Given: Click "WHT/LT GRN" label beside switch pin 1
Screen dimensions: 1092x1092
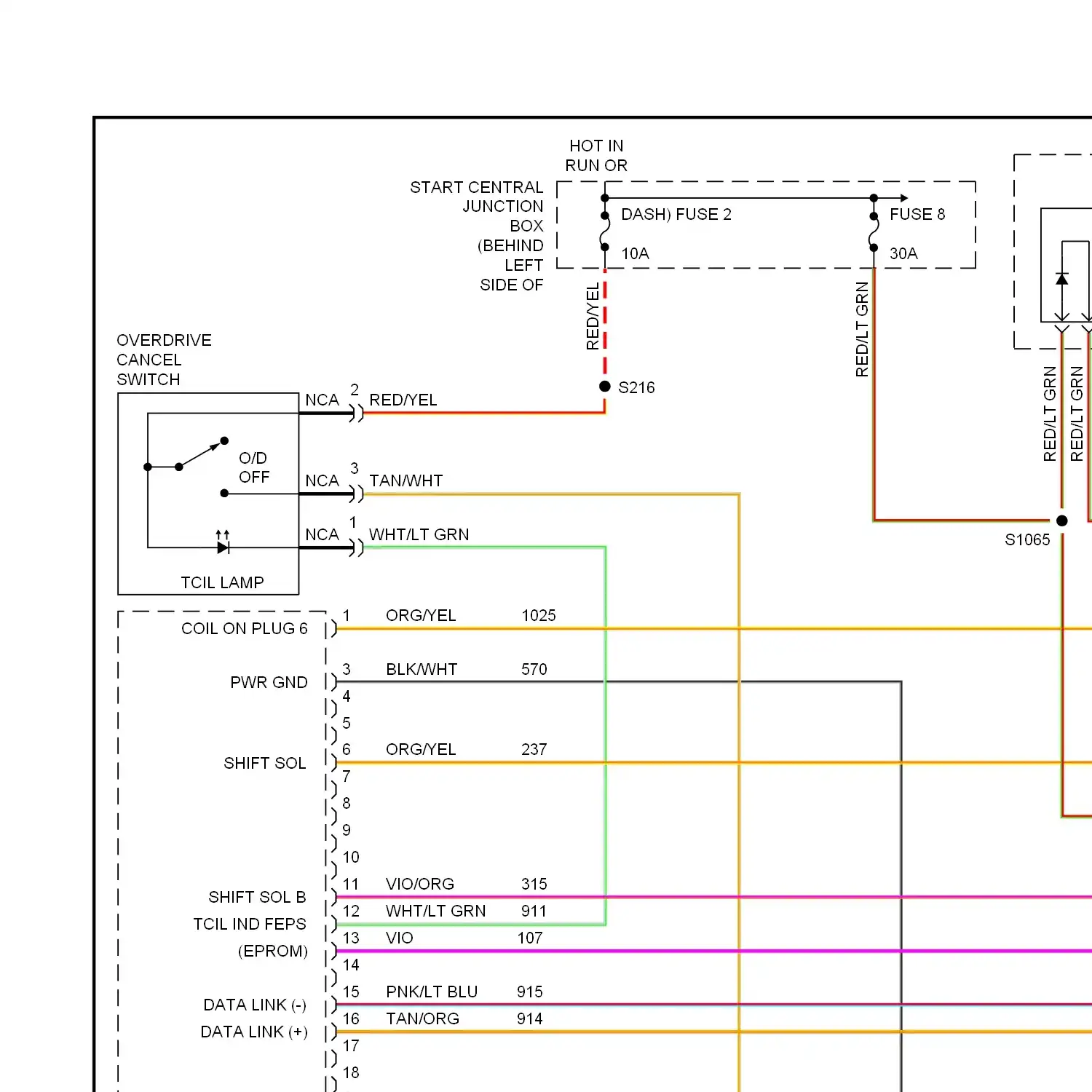Looking at the screenshot, I should click(419, 534).
